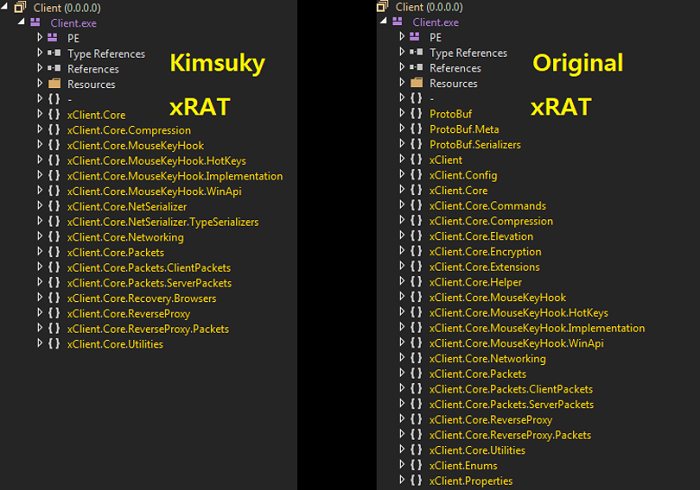Screen dimensions: 700x490
Task: Select xClient.Core.Packets in left panel
Action: (116, 252)
